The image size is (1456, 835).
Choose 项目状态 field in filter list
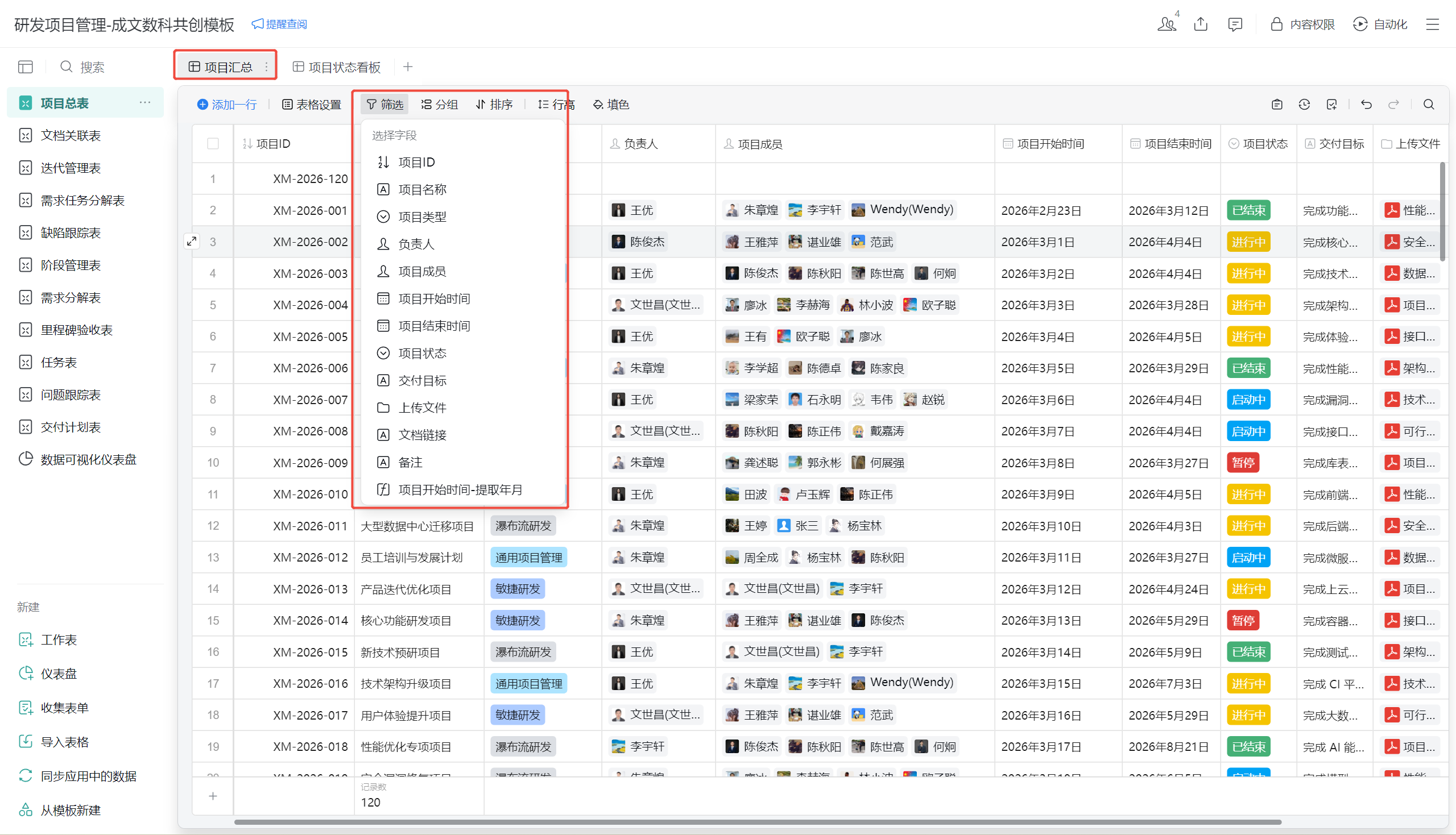point(422,354)
